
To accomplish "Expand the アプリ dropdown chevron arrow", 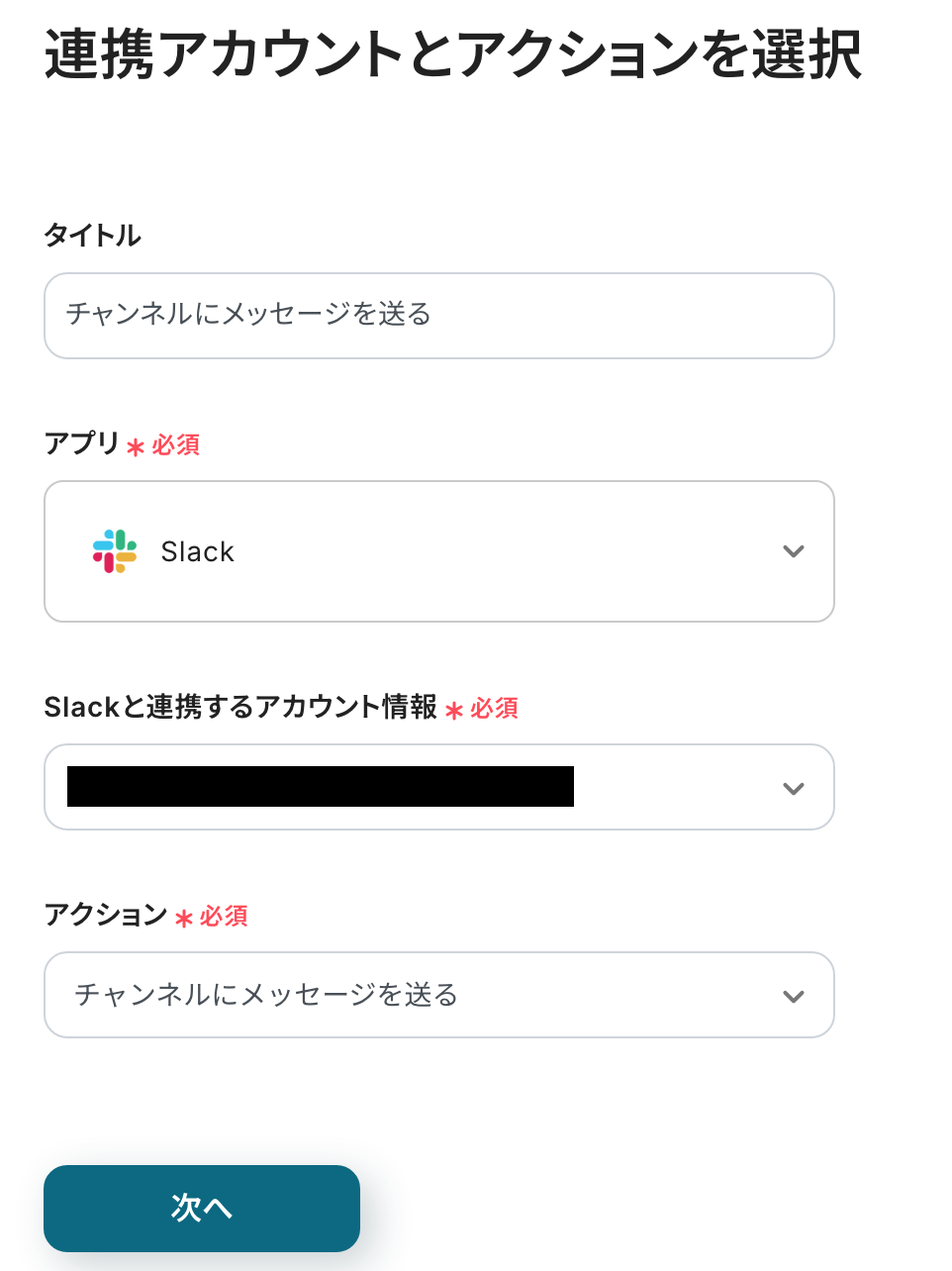I will click(x=793, y=551).
